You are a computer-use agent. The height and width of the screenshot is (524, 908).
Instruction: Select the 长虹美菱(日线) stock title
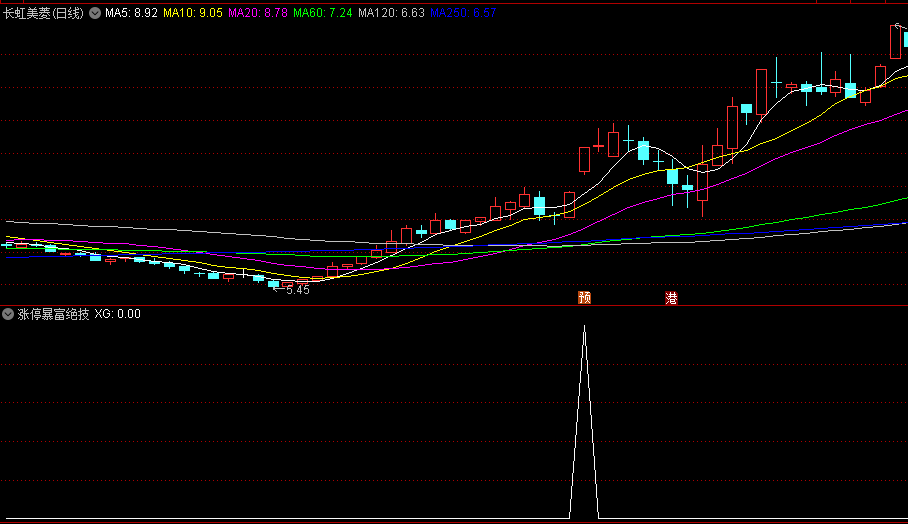43,13
